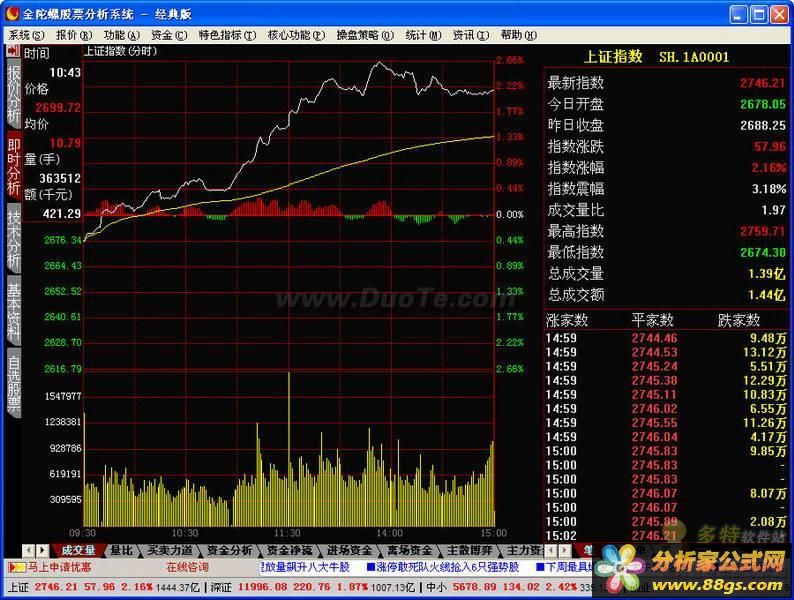The image size is (794, 600).
Task: Open the 功能(A) menu
Action: pos(122,35)
